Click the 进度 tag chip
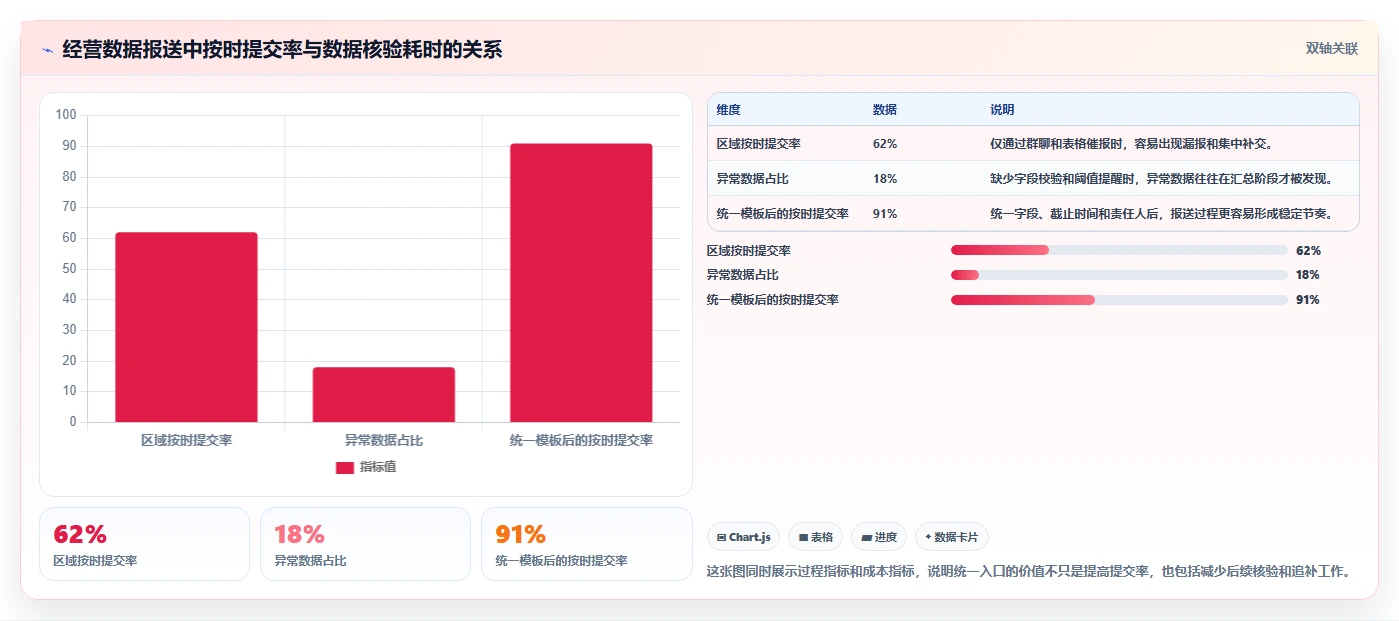The image size is (1399, 621). pyautogui.click(x=879, y=537)
